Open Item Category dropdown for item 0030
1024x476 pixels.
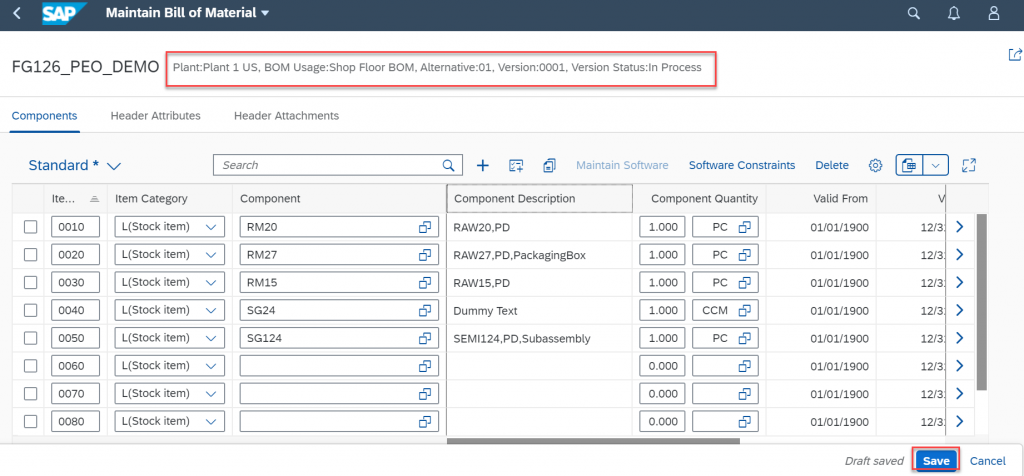[211, 283]
